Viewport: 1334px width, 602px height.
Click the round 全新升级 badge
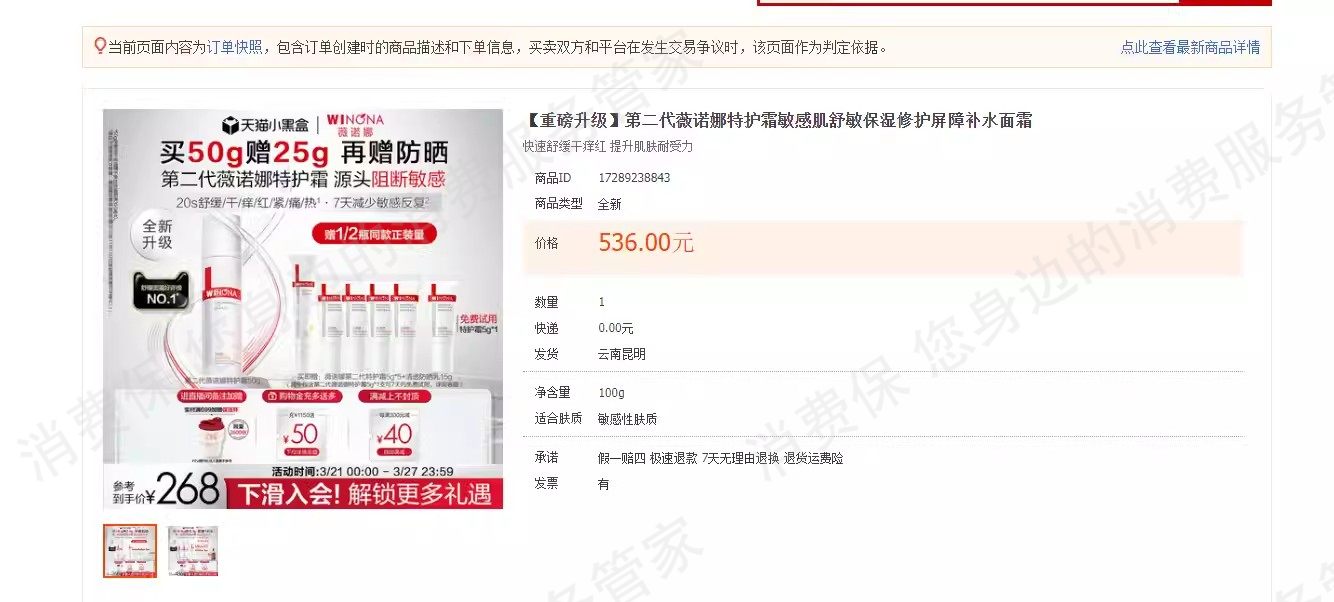[x=157, y=234]
